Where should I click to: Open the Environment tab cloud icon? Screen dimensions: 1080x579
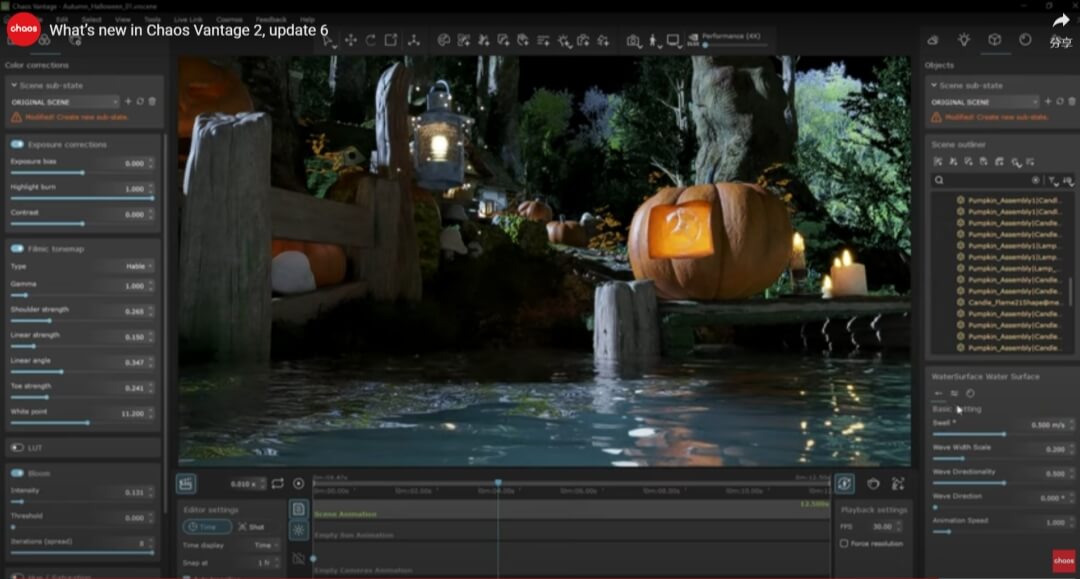(x=933, y=41)
